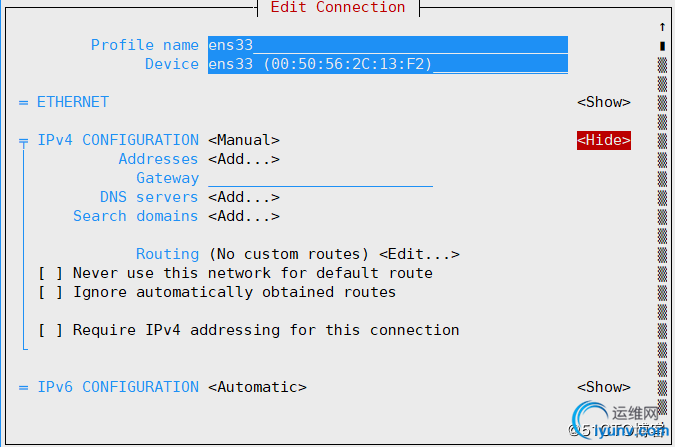Click the IPv6 section equals marker
The width and height of the screenshot is (675, 447).
coord(24,388)
